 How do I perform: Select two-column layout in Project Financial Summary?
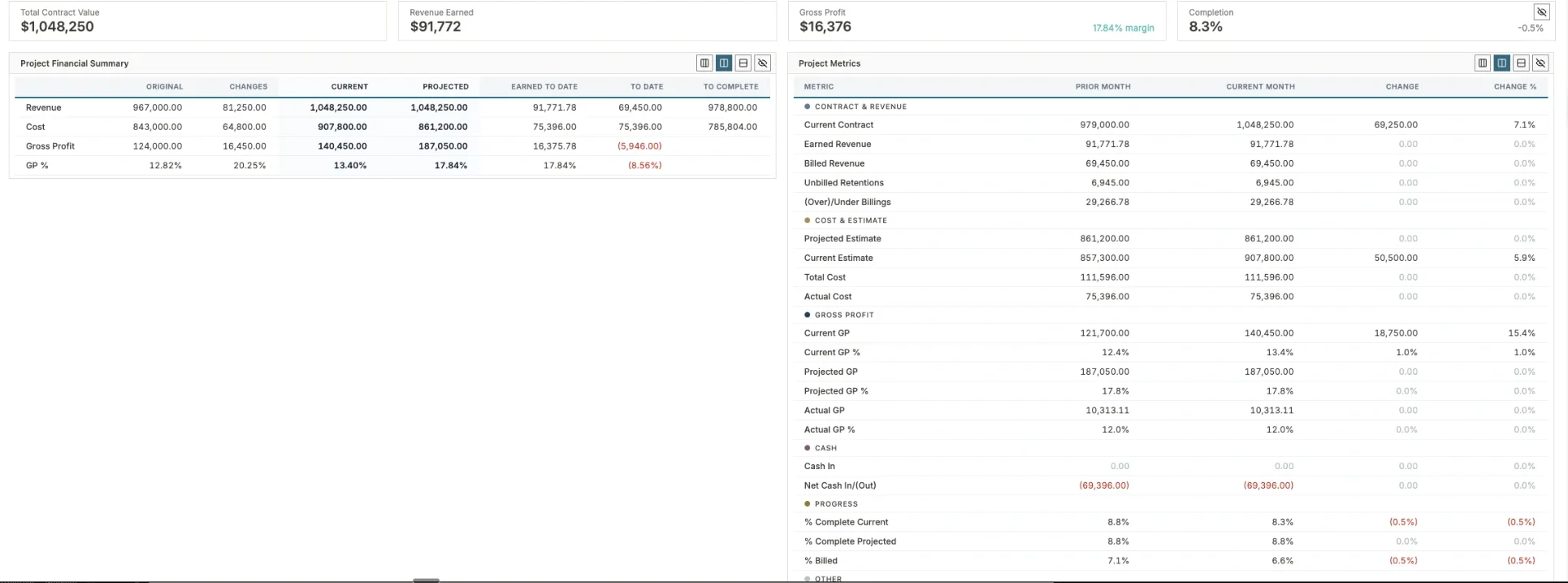click(724, 63)
